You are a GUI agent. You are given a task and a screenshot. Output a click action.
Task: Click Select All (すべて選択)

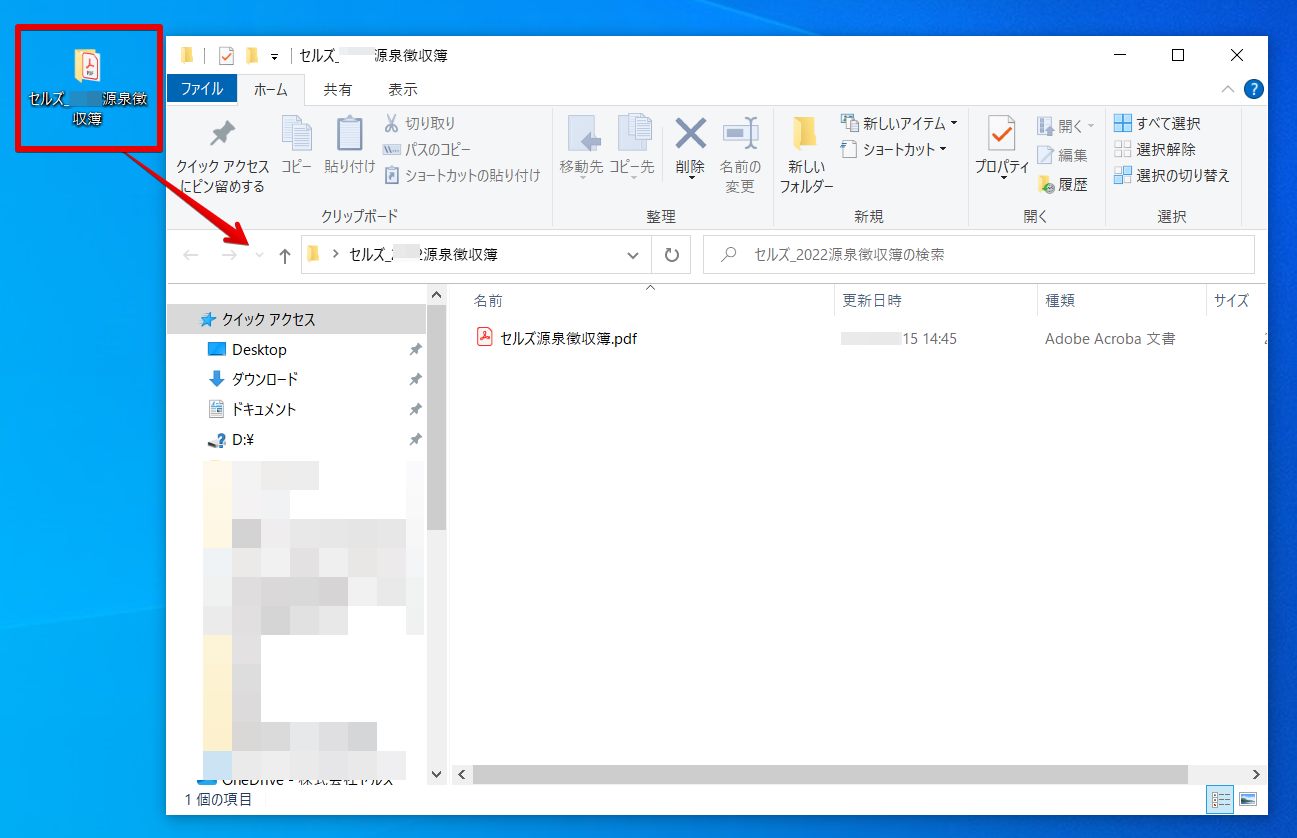pos(1157,124)
